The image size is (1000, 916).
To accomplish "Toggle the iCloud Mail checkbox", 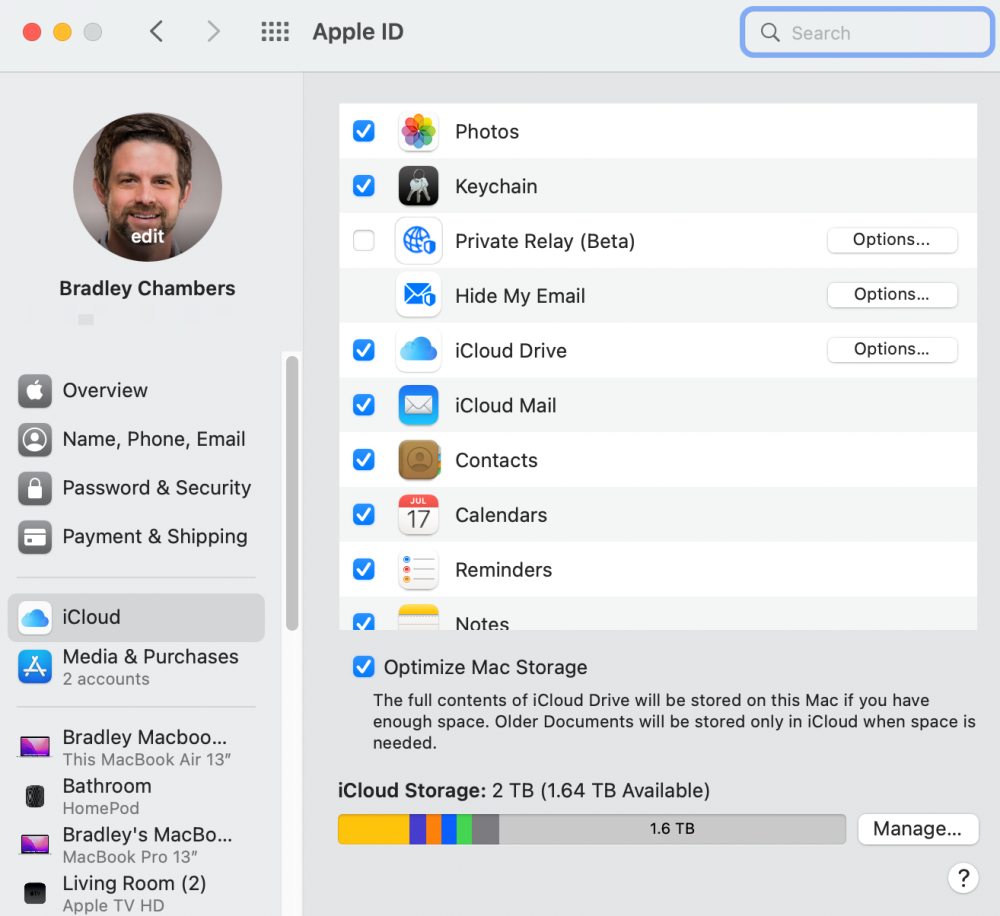I will point(364,405).
